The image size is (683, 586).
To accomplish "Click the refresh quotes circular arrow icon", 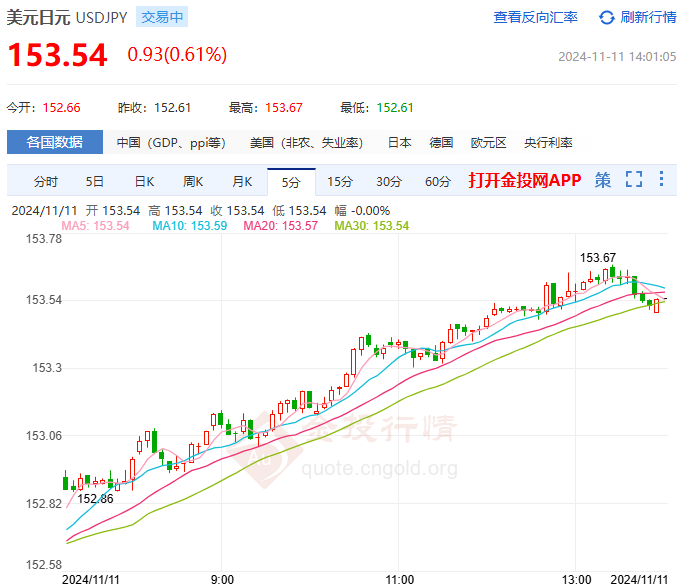I will click(x=606, y=17).
